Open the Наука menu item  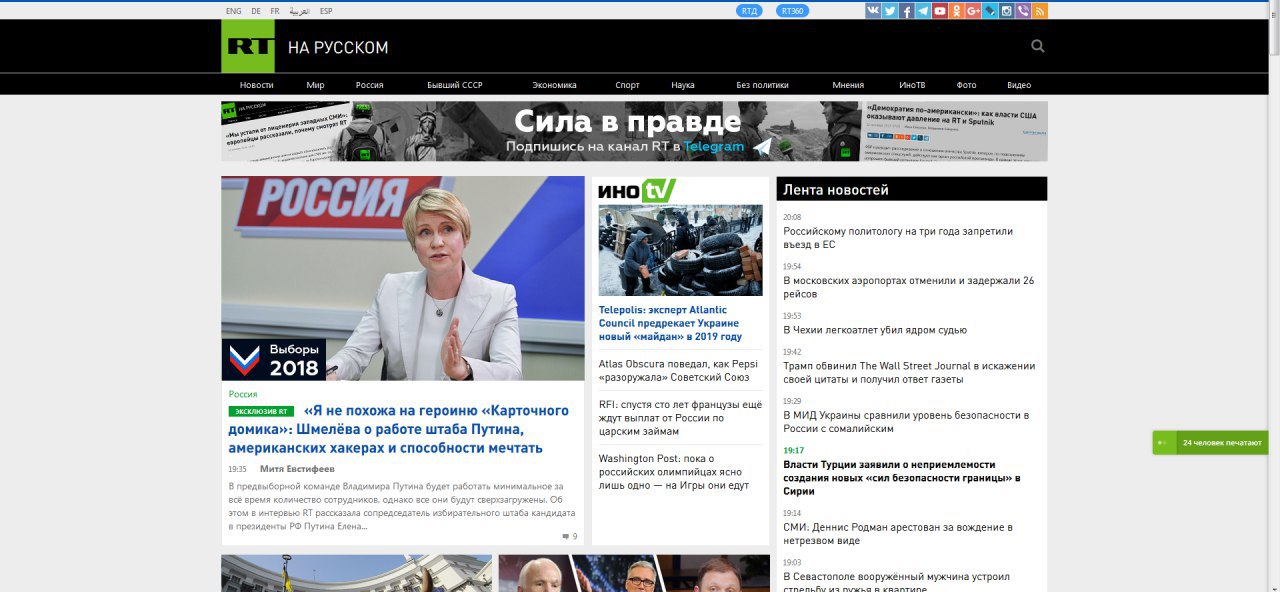click(683, 85)
